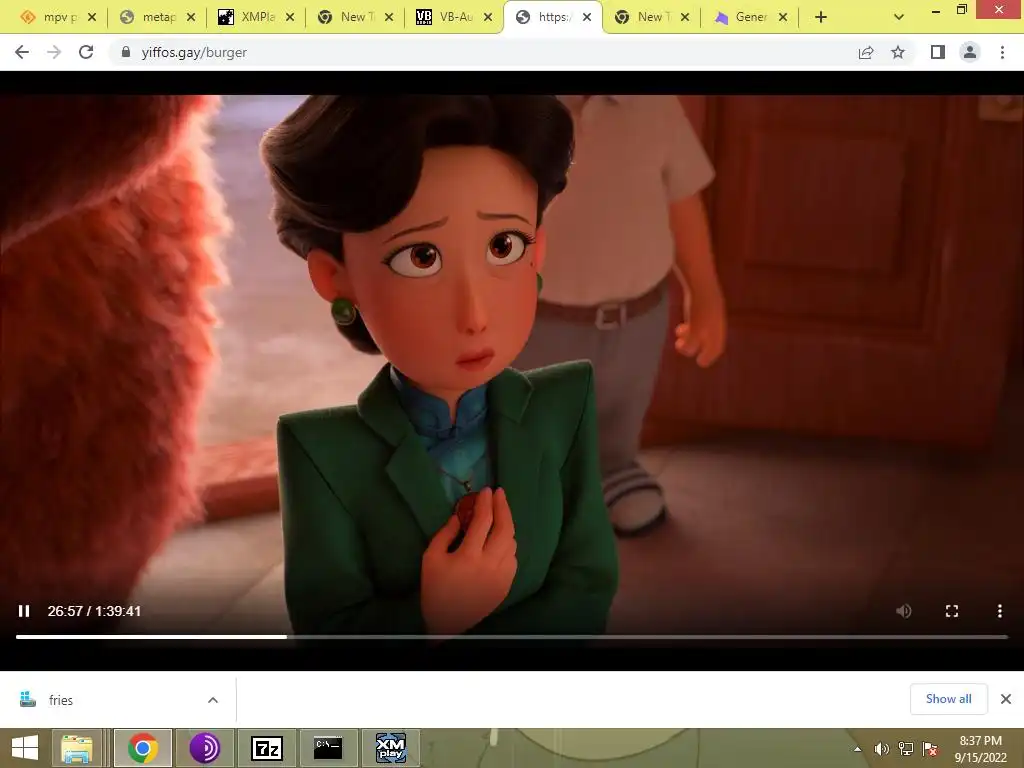This screenshot has width=1024, height=768.
Task: Seek on the video progress bar
Action: [512, 636]
